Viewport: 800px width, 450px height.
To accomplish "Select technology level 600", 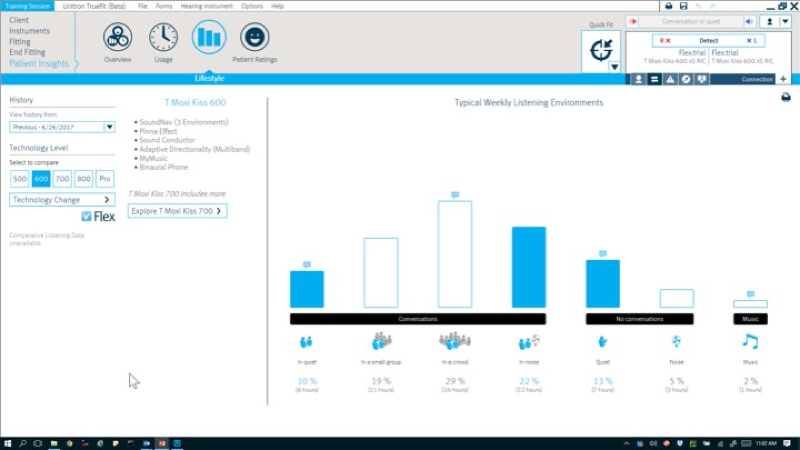I will tap(41, 179).
